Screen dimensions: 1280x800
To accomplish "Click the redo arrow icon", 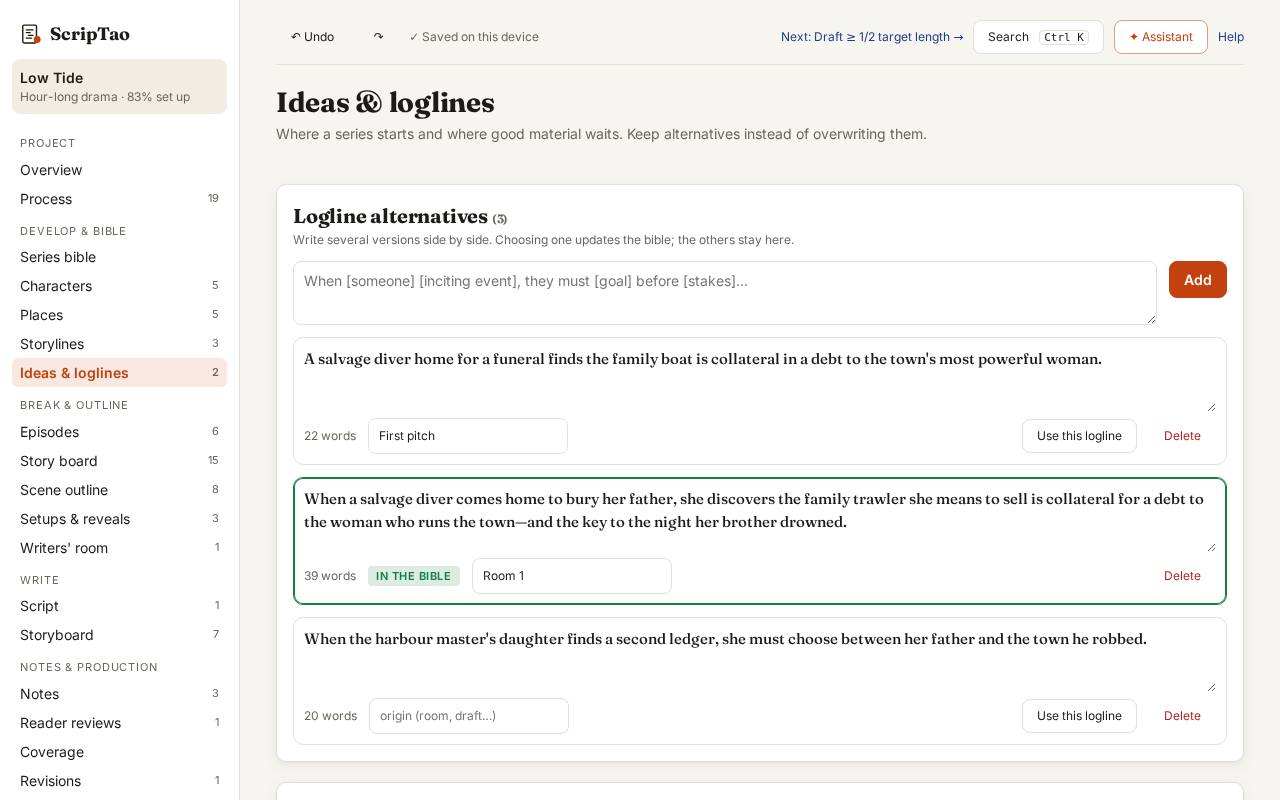I will (378, 37).
